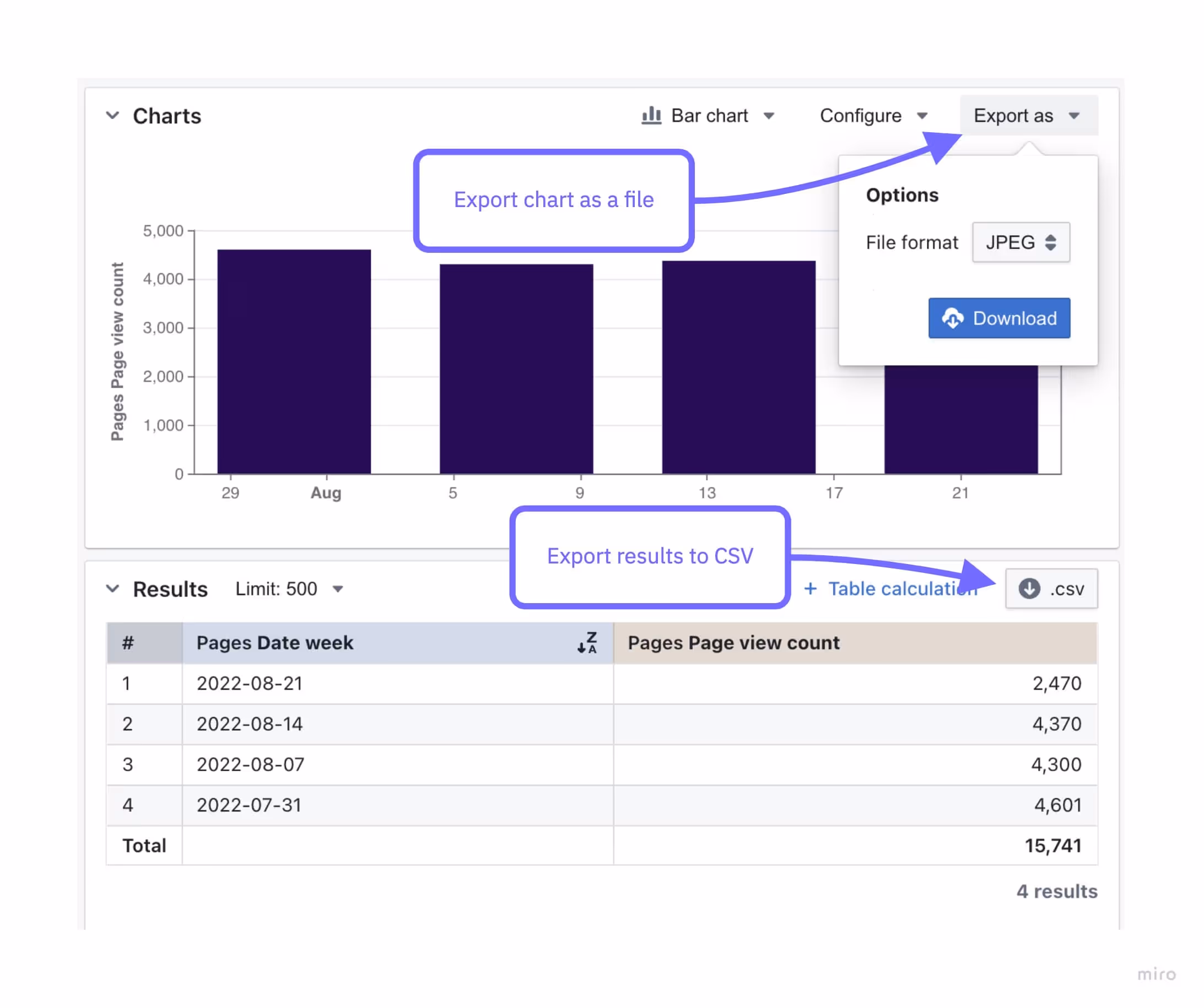Open the Bar chart type dropdown arrow

click(x=769, y=116)
